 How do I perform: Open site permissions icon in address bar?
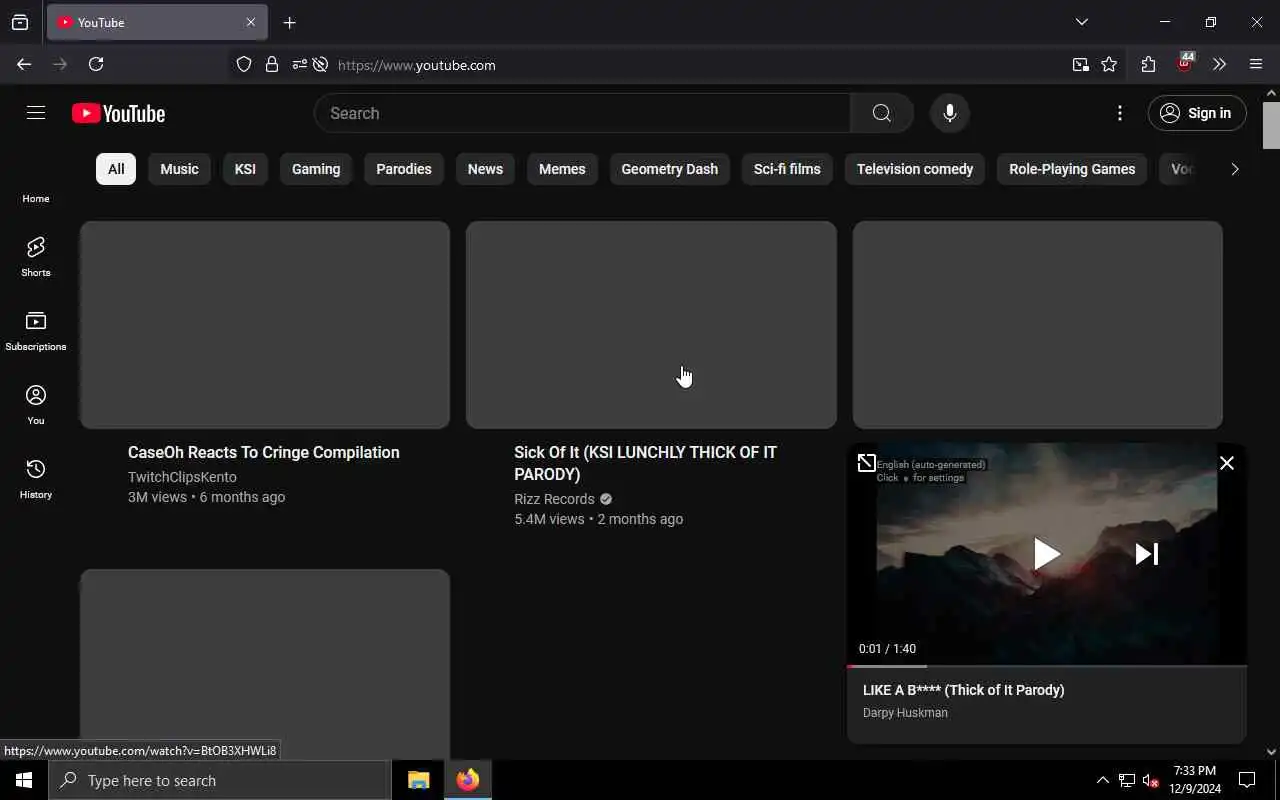(299, 65)
